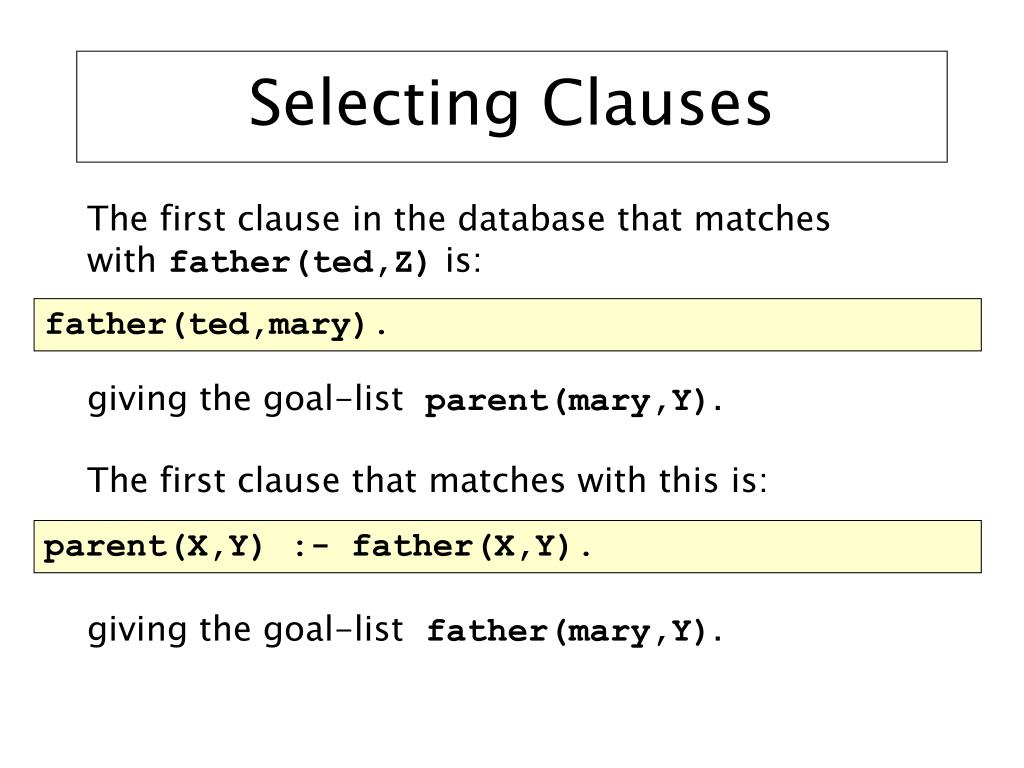Click the father(ted,Z) inline code

pos(298,262)
